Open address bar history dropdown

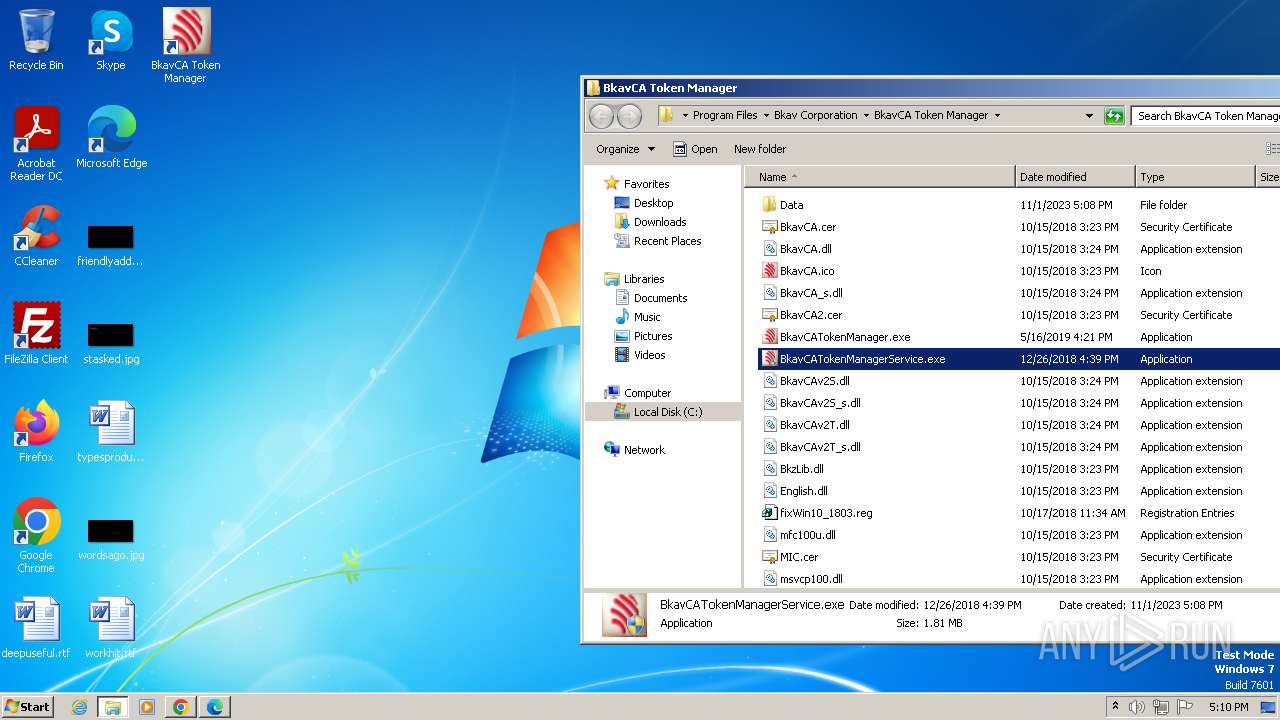click(x=1089, y=116)
